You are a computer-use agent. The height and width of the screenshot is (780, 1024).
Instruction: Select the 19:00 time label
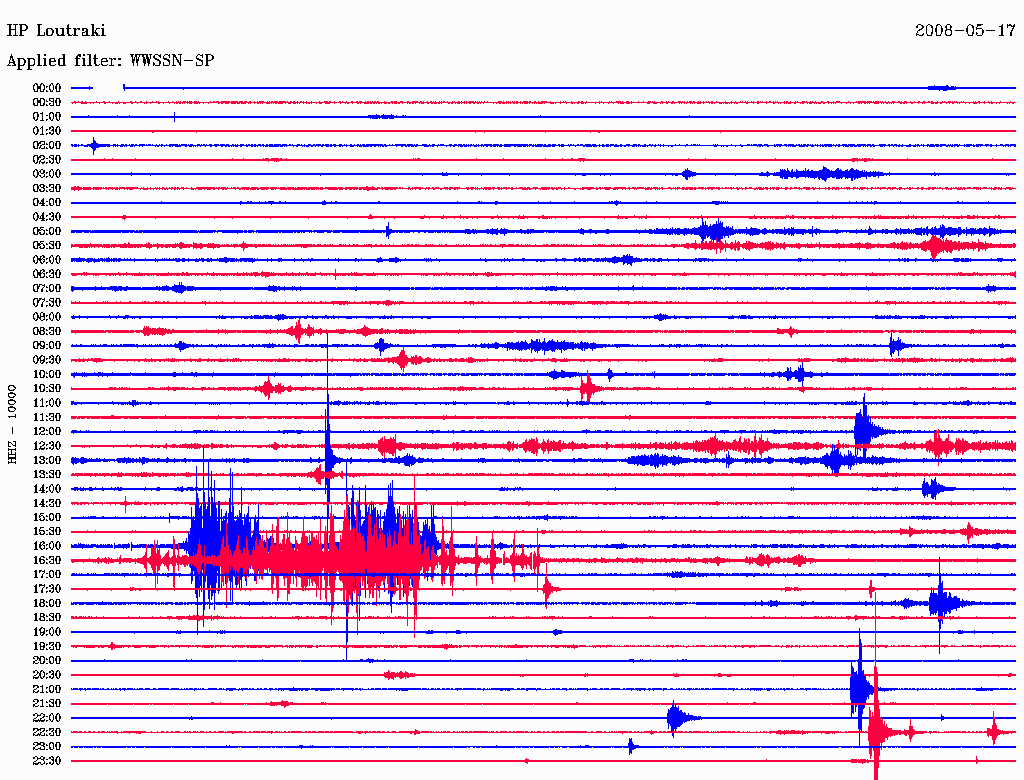click(x=47, y=632)
